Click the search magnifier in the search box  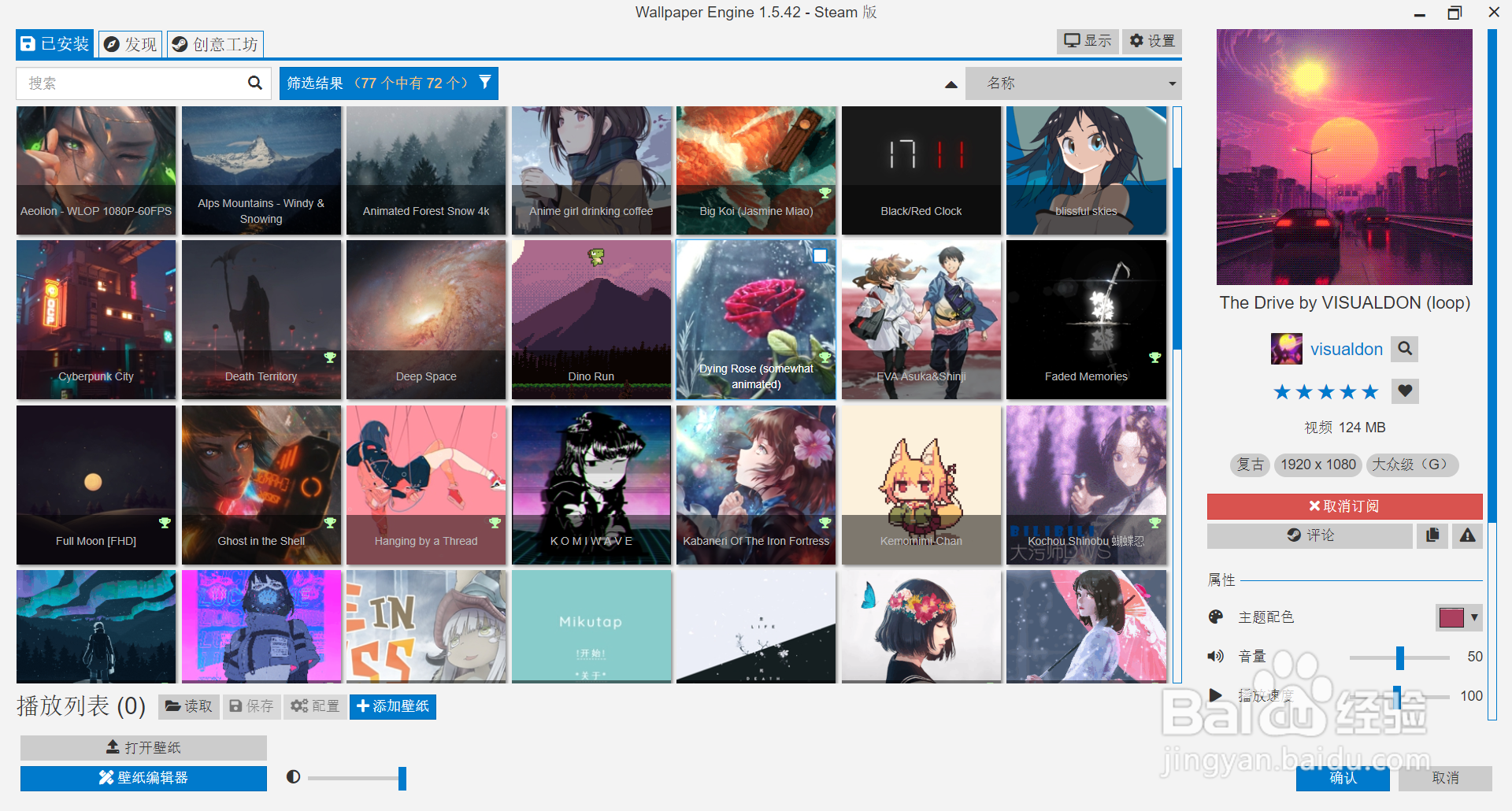pyautogui.click(x=254, y=83)
